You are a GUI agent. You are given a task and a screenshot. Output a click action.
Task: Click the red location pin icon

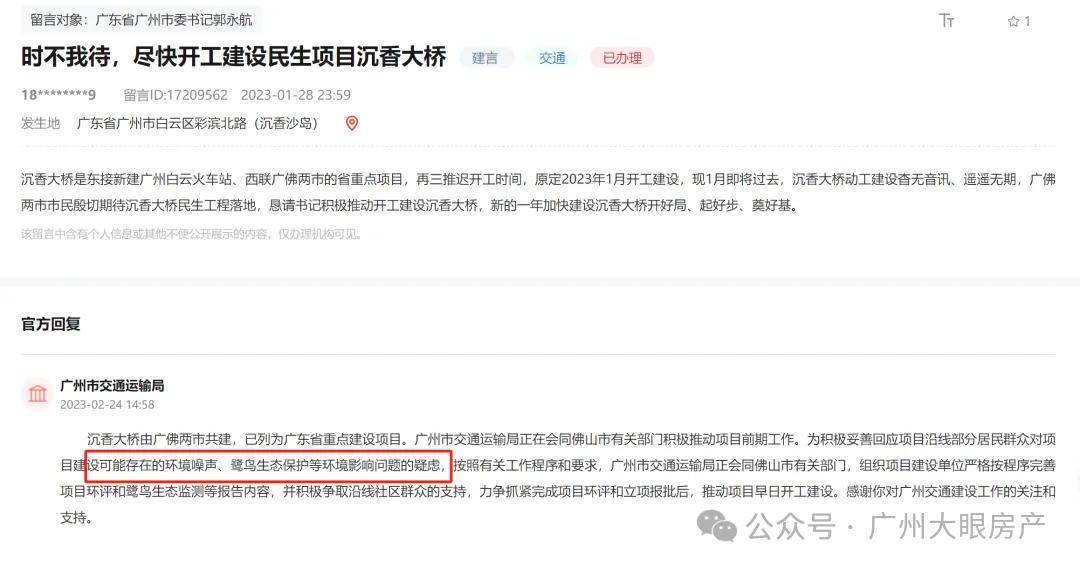(352, 123)
